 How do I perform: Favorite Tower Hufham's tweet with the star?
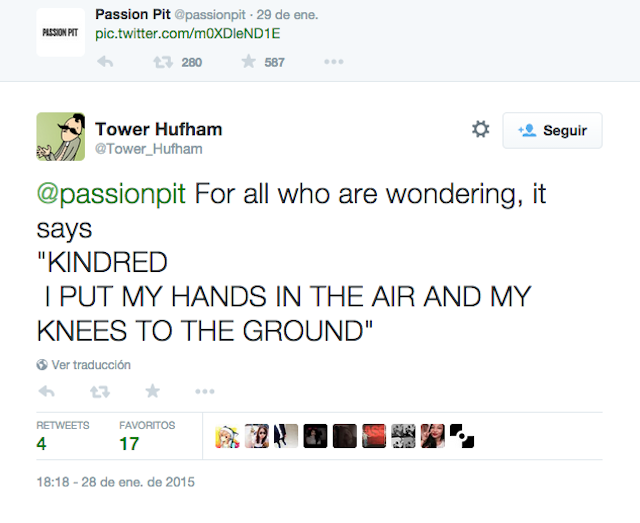pyautogui.click(x=152, y=391)
